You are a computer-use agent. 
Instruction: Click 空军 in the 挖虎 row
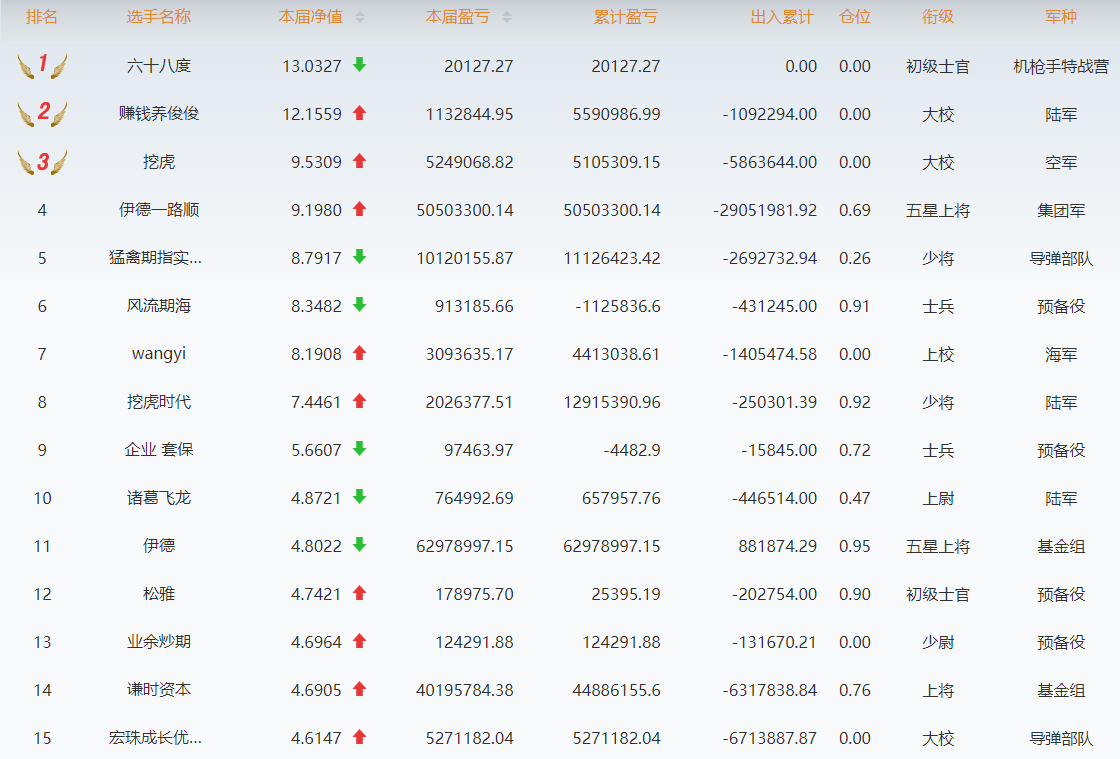point(1061,162)
